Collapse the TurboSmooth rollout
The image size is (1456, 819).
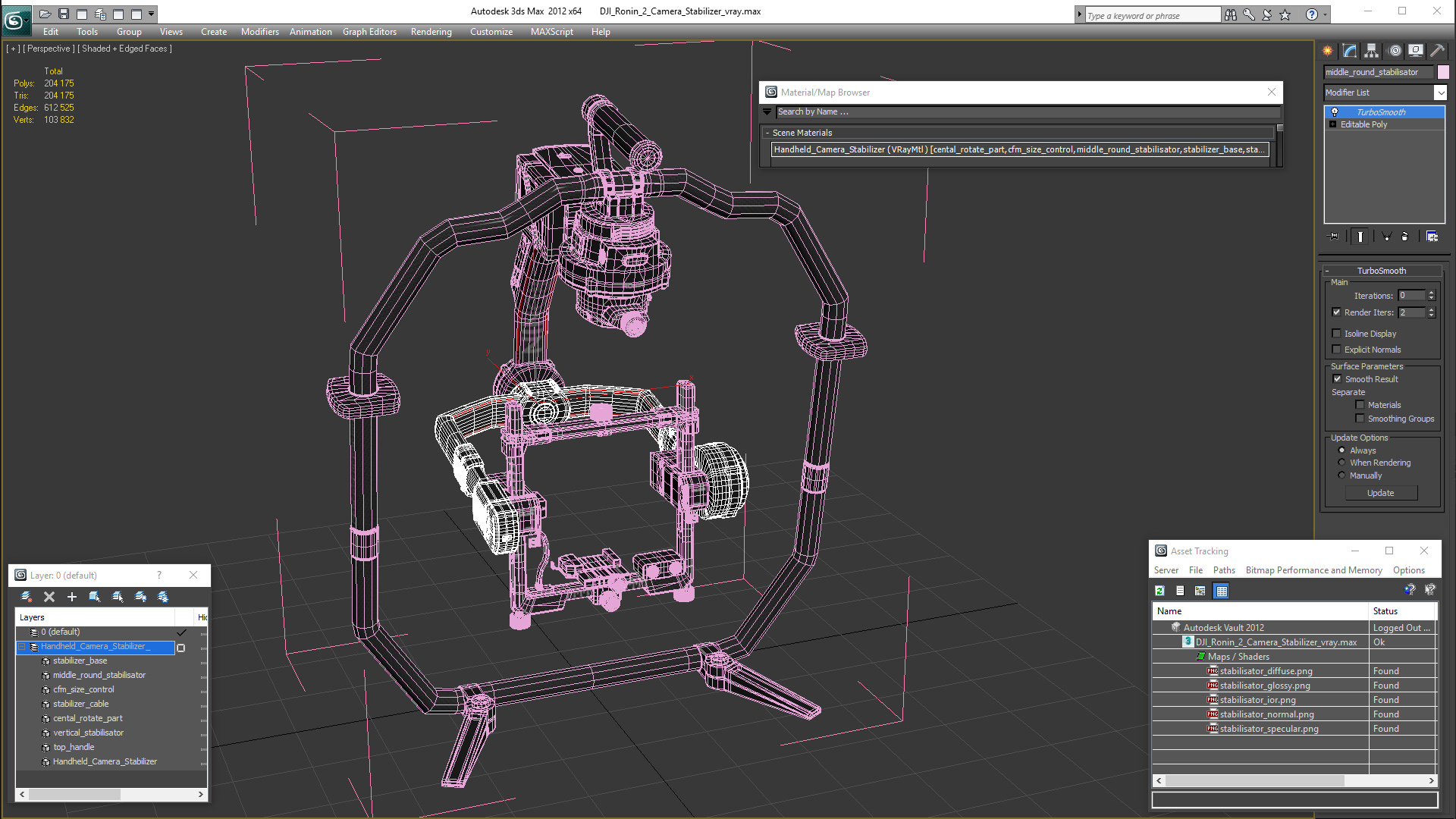1327,271
